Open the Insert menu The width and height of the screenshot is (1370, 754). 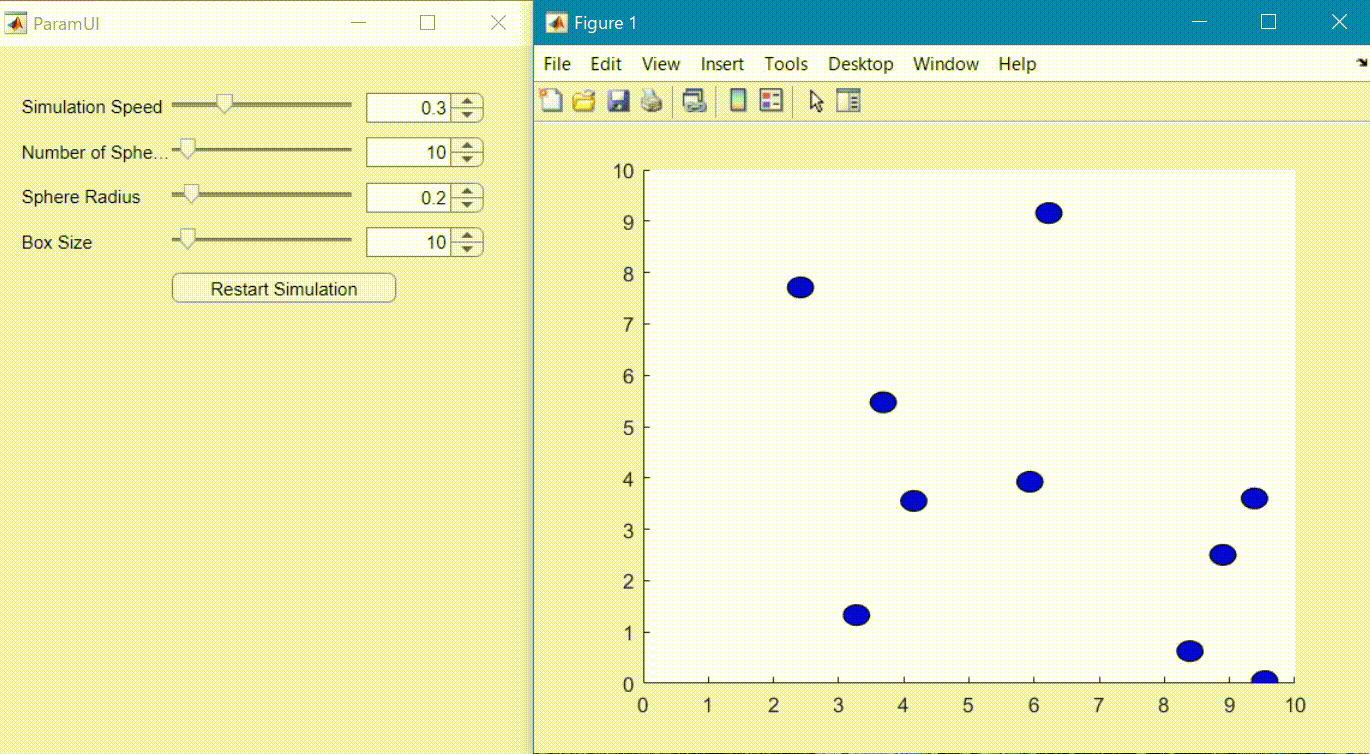pos(722,64)
